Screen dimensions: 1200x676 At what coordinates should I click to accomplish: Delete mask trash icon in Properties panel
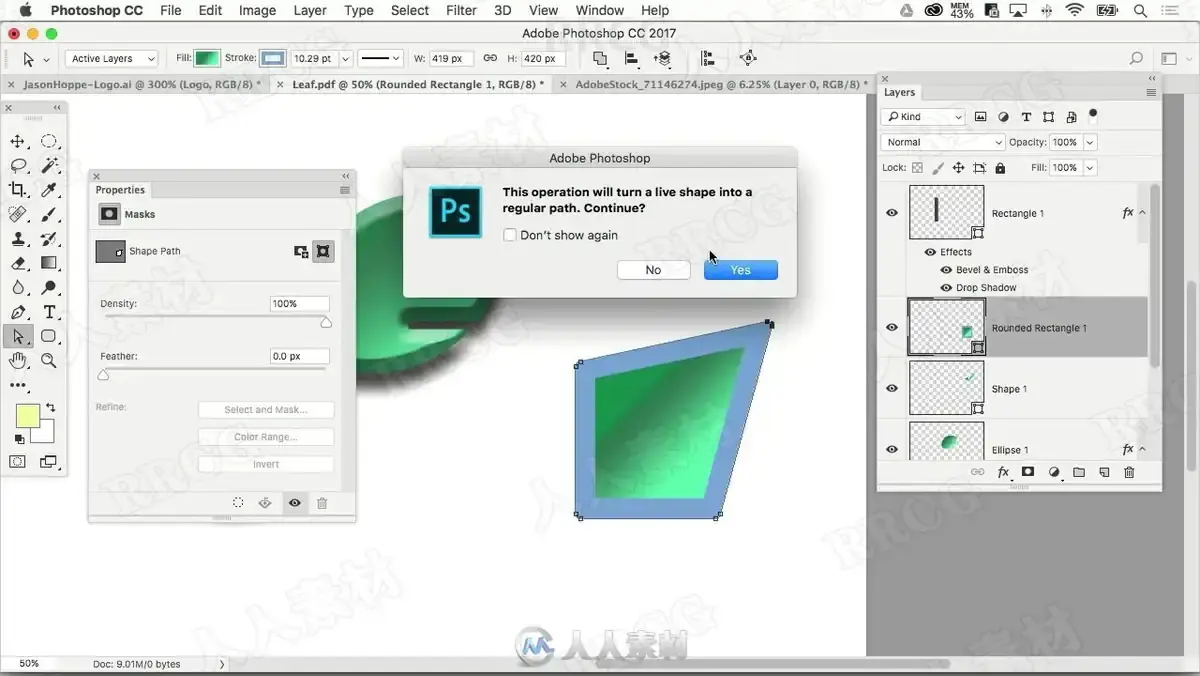pyautogui.click(x=322, y=503)
